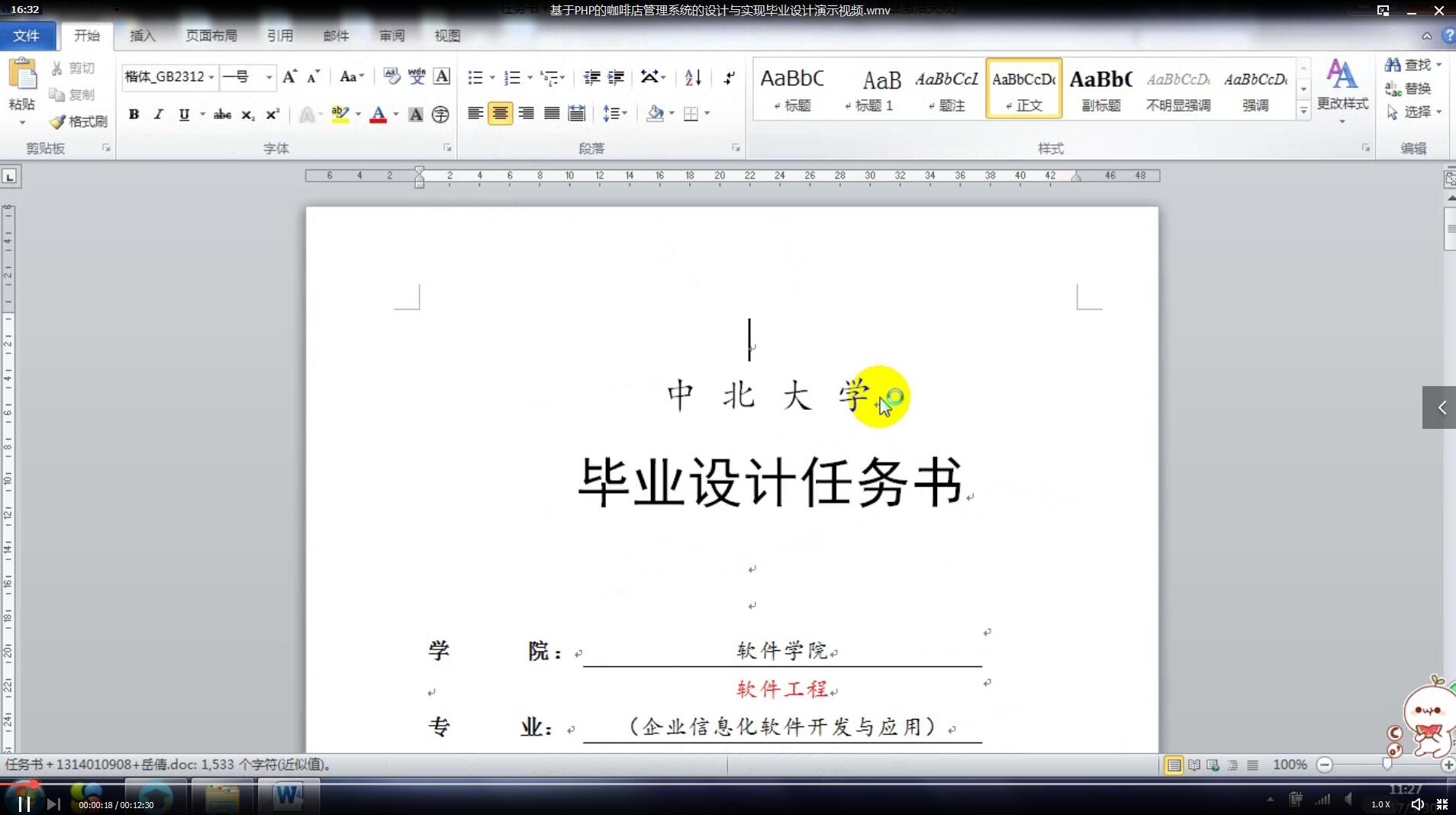Click the red Font Color A button
The height and width of the screenshot is (815, 1456).
tap(378, 114)
